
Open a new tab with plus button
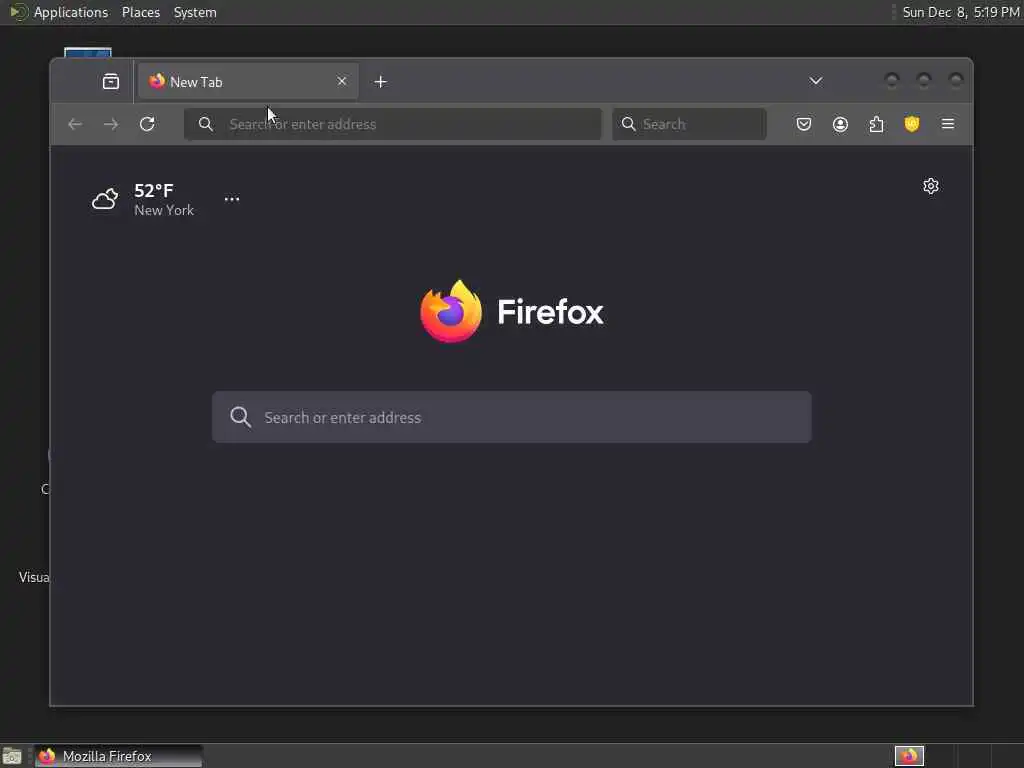pyautogui.click(x=381, y=82)
